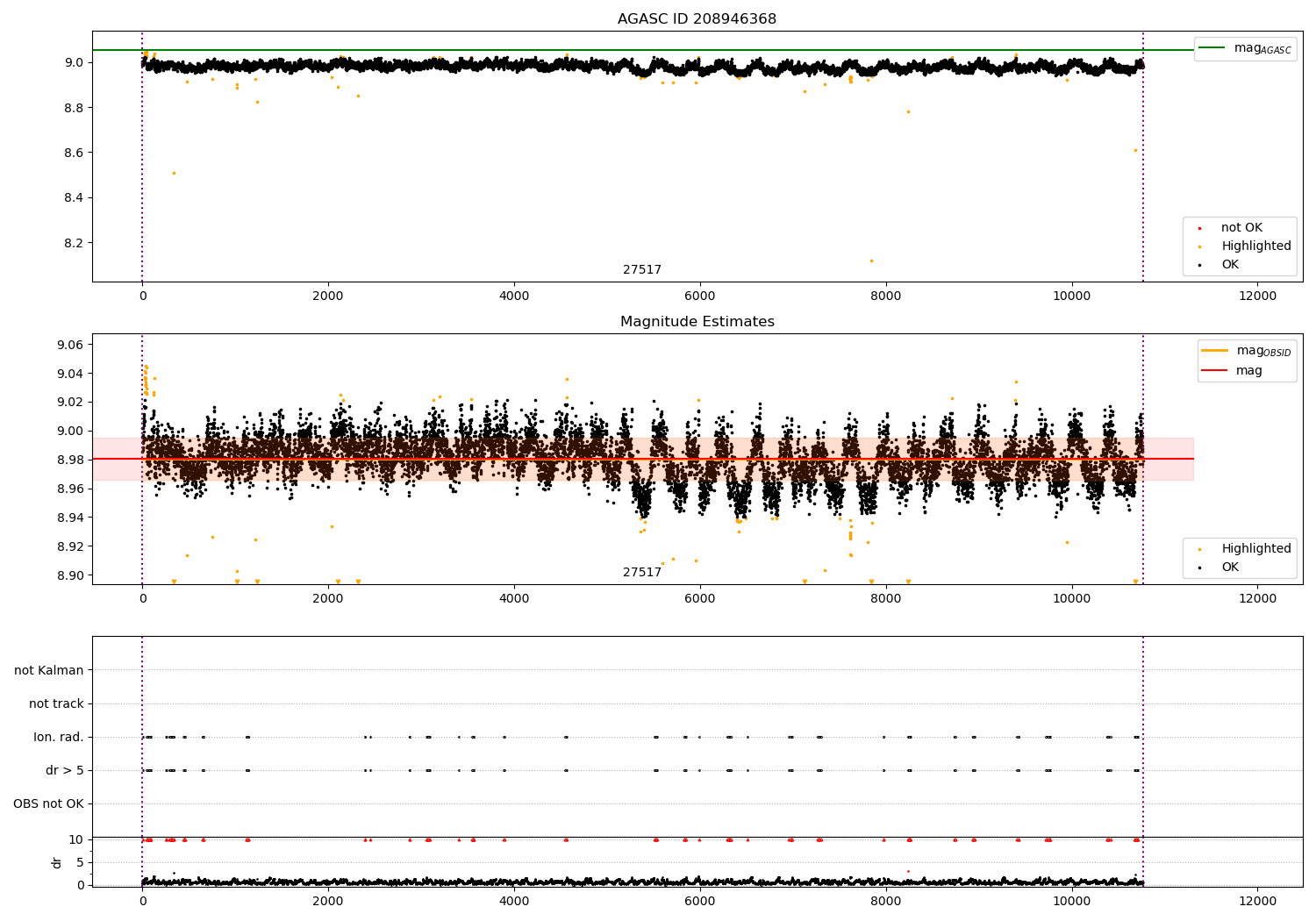
Task: Click 'OK' in Magnitude Estimates lower legend
Action: pyautogui.click(x=1230, y=568)
